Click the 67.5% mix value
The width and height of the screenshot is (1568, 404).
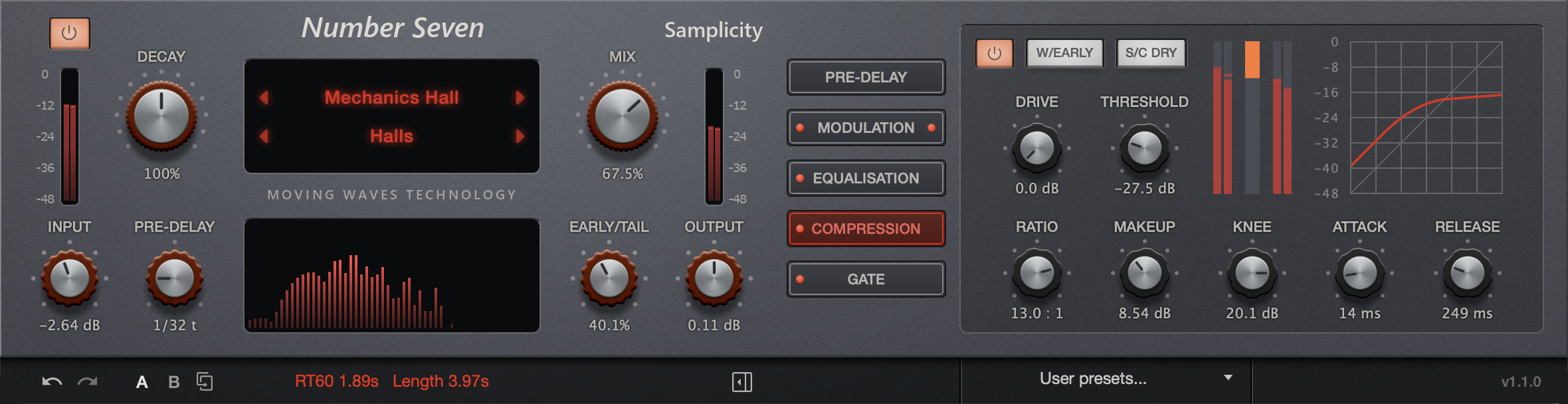pyautogui.click(x=622, y=174)
